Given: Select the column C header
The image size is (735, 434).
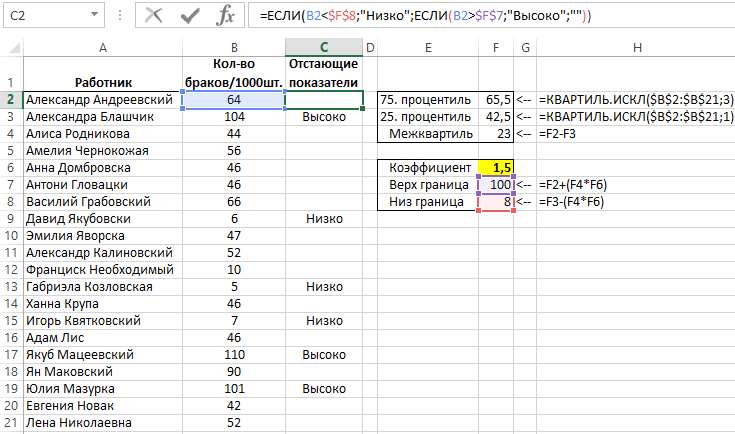Looking at the screenshot, I should pyautogui.click(x=324, y=48).
